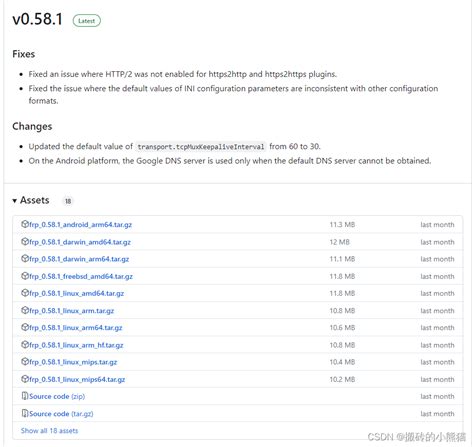
Task: Expand list with Show all 18 assets
Action: point(49,431)
